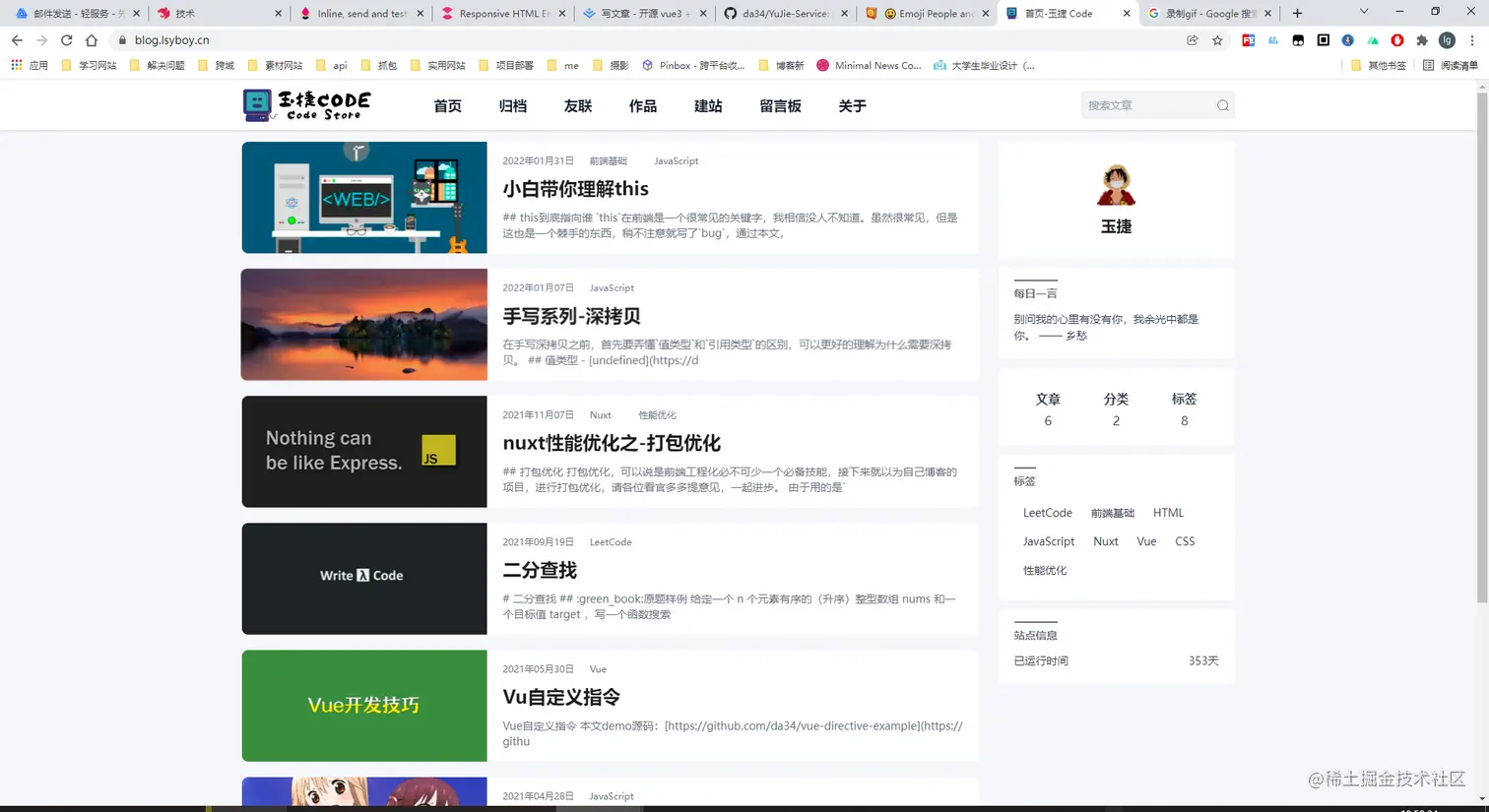The height and width of the screenshot is (812, 1489).
Task: Select the 性能优化 tag in sidebar
Action: 1045,570
